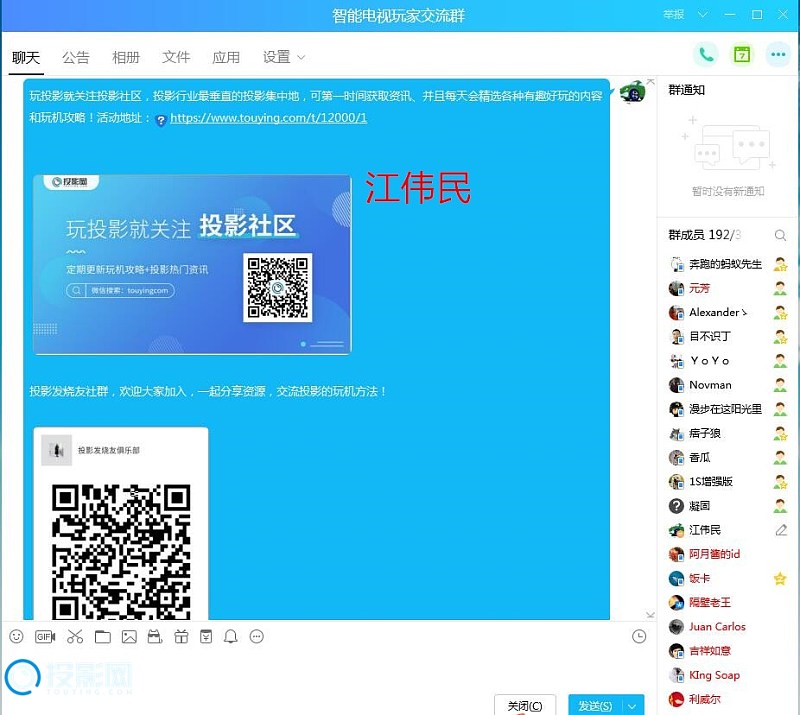
Task: Select member Y o Y o in list
Action: (728, 361)
